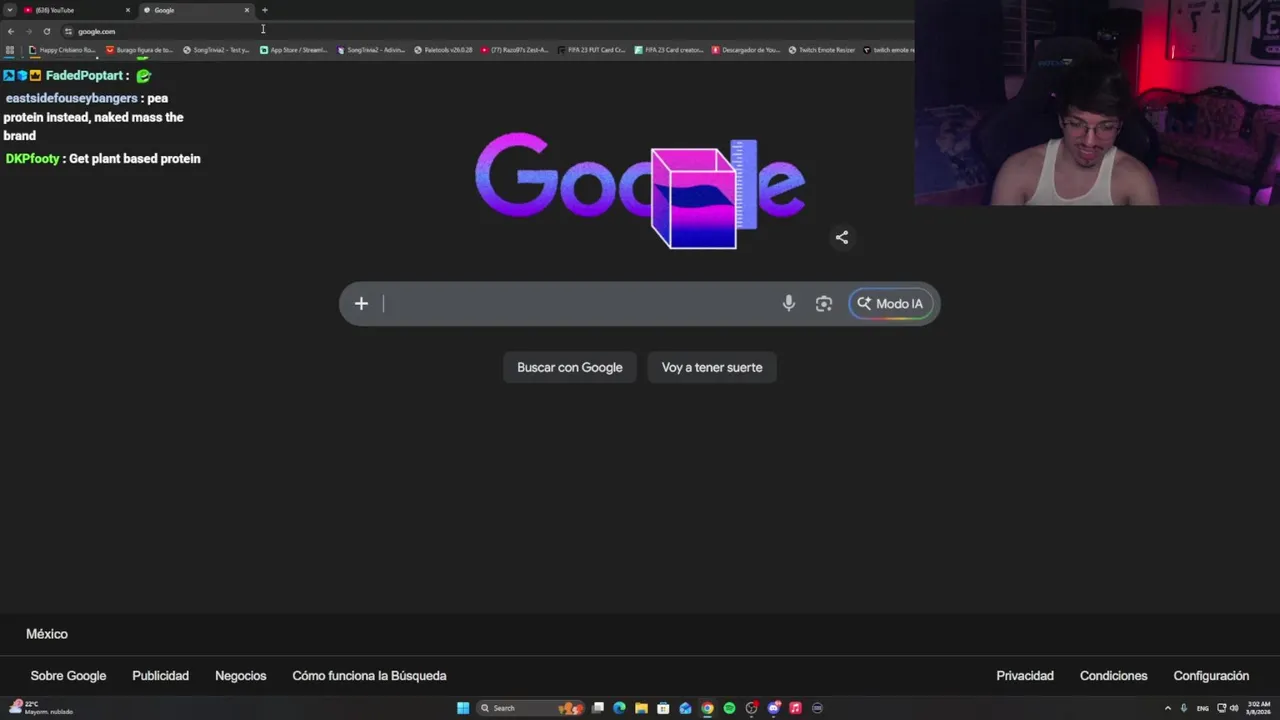Click FadedPoptart username in chat overlay
This screenshot has width=1280, height=720.
(85, 76)
